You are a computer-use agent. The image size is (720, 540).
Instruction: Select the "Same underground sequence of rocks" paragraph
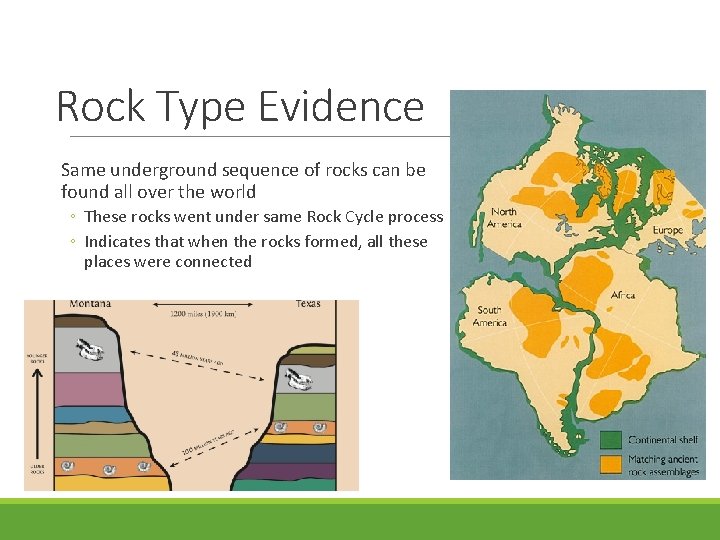pyautogui.click(x=243, y=180)
